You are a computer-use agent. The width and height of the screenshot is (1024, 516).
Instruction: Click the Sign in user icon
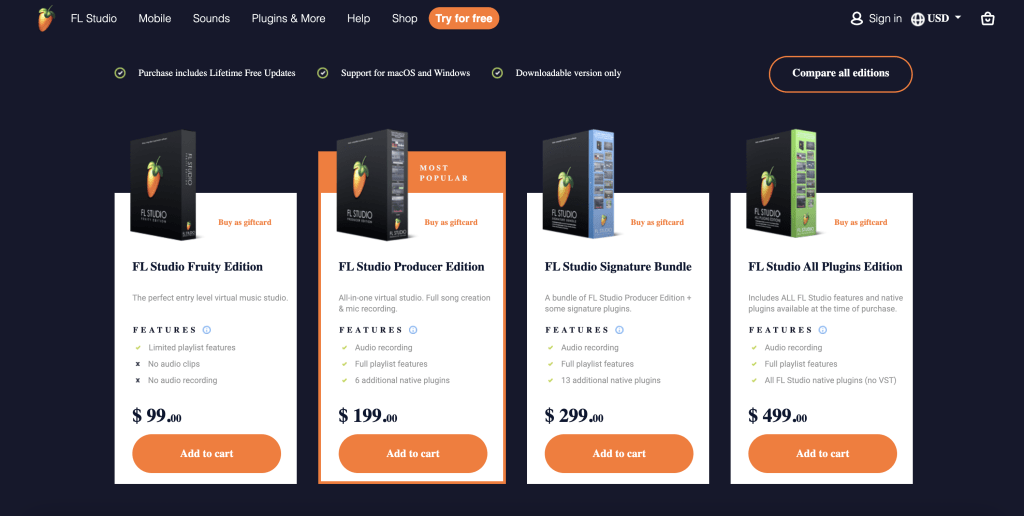click(857, 18)
